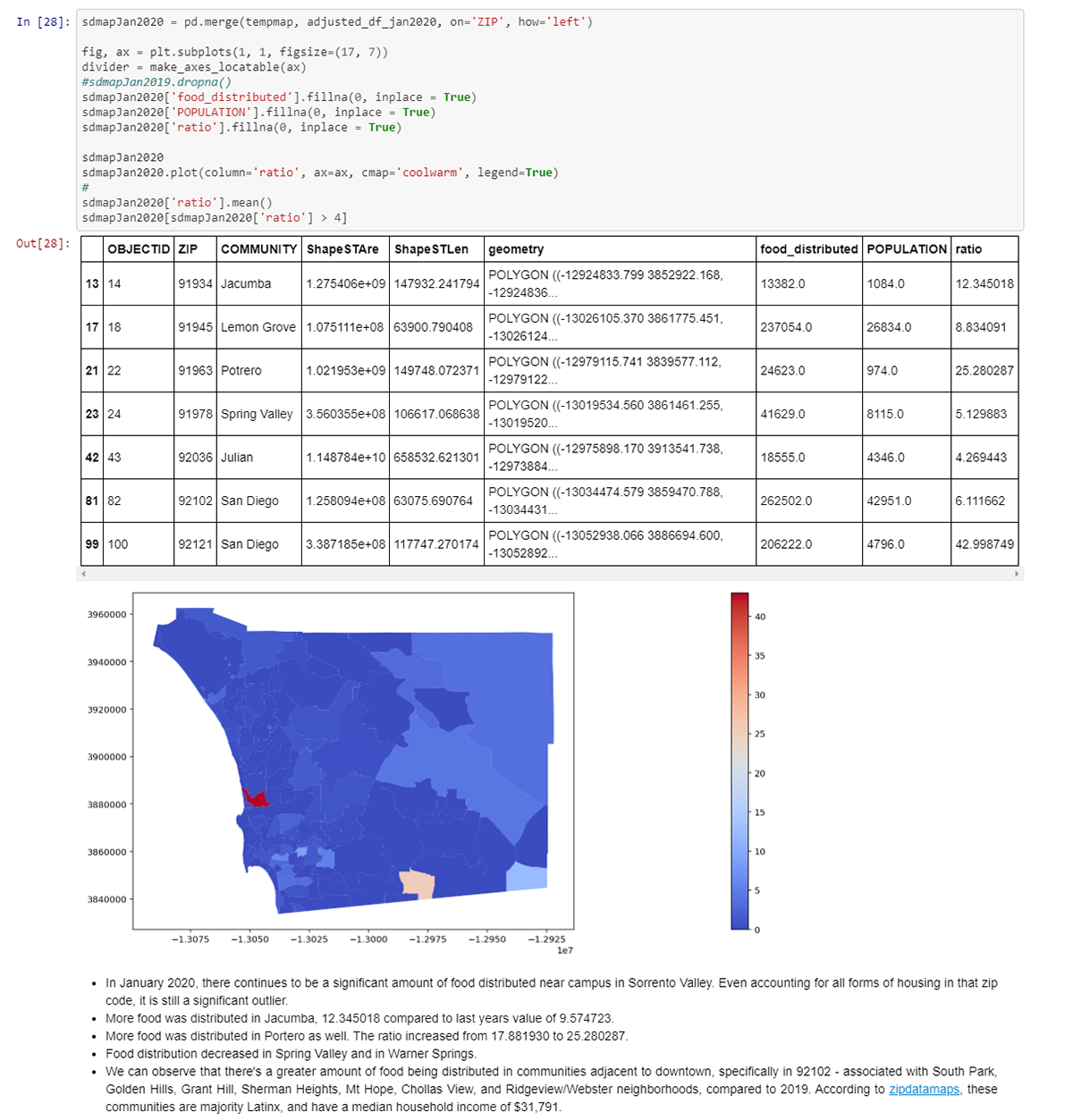This screenshot has width=1073, height=1120.
Task: Click the ratio value 25.280287
Action: pos(984,370)
